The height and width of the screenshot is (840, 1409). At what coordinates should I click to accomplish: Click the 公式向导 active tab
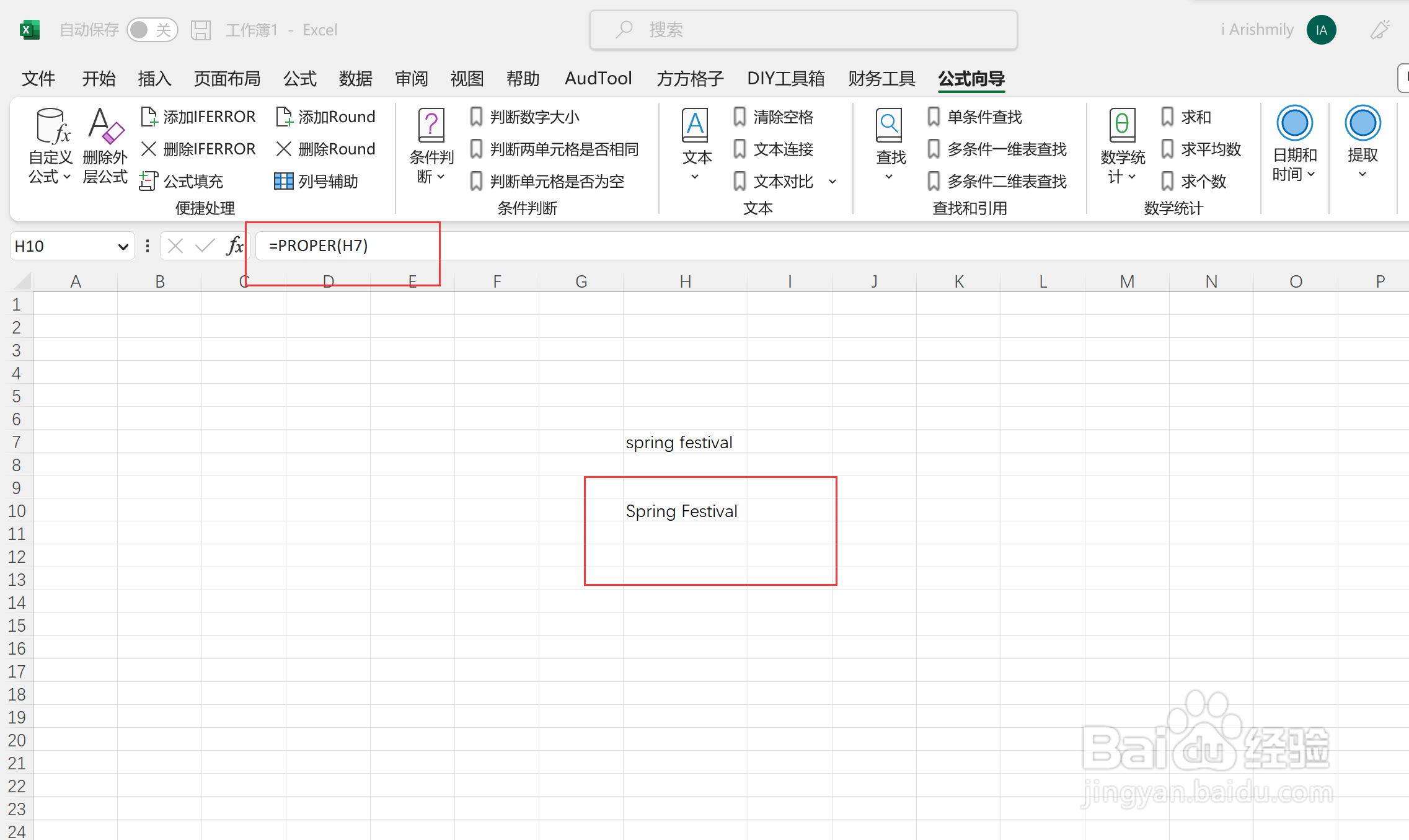(x=971, y=79)
